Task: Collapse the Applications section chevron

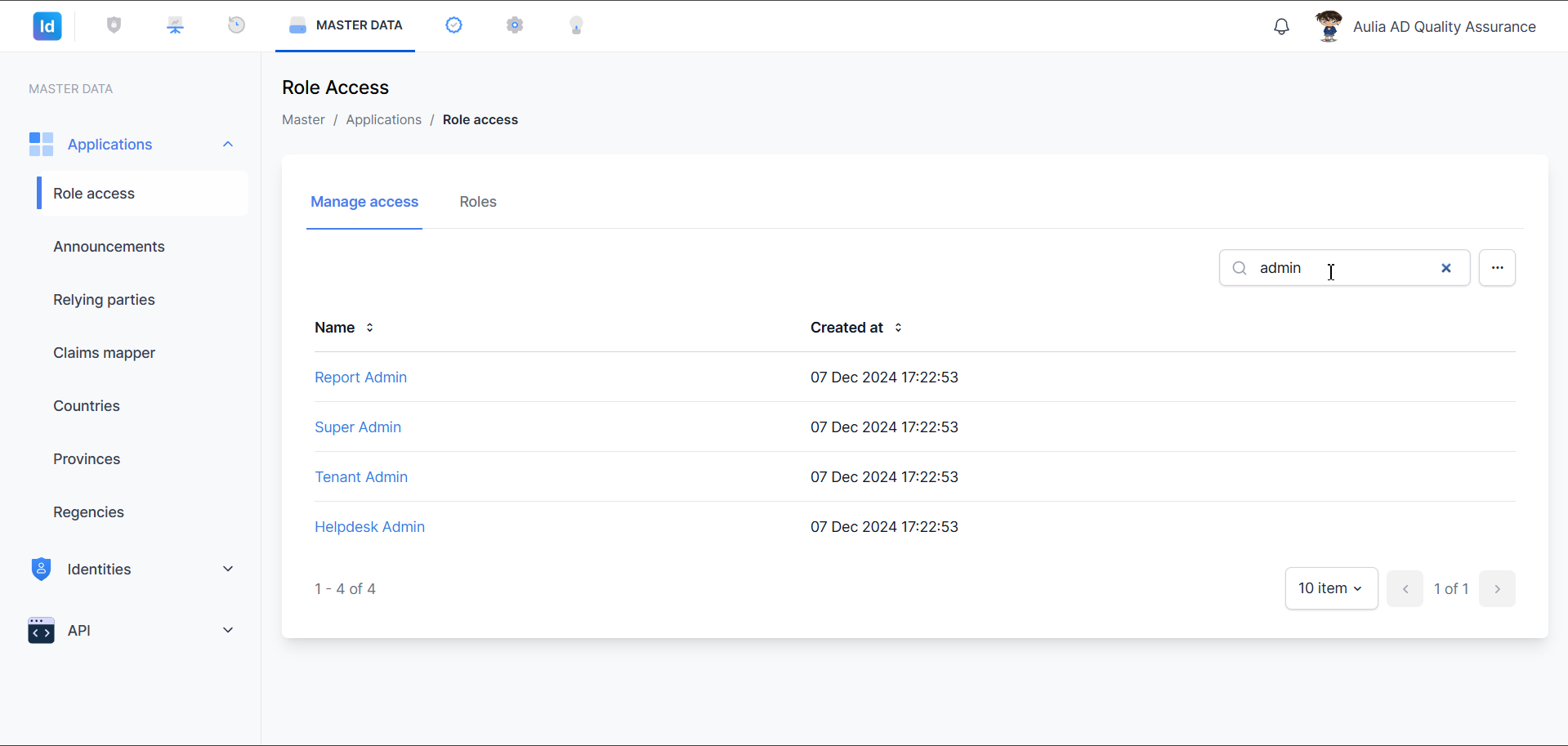Action: (x=228, y=144)
